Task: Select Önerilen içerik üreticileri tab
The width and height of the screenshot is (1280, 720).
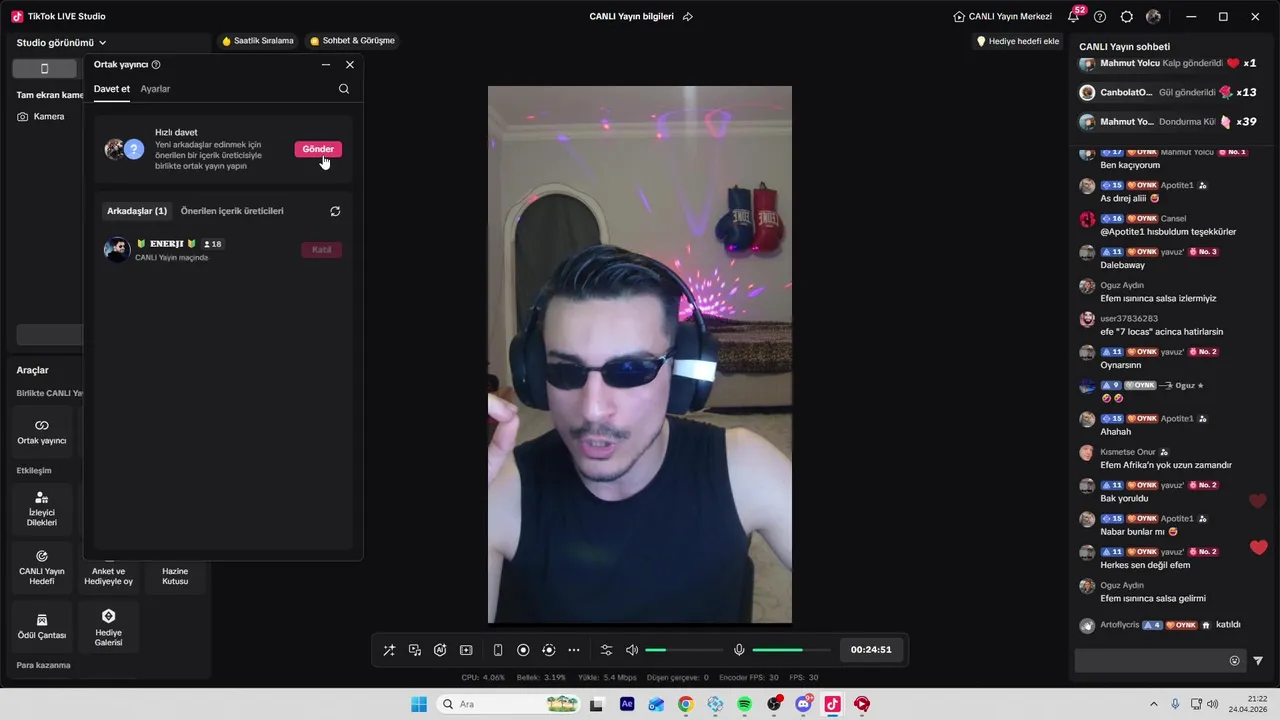Action: 232,211
